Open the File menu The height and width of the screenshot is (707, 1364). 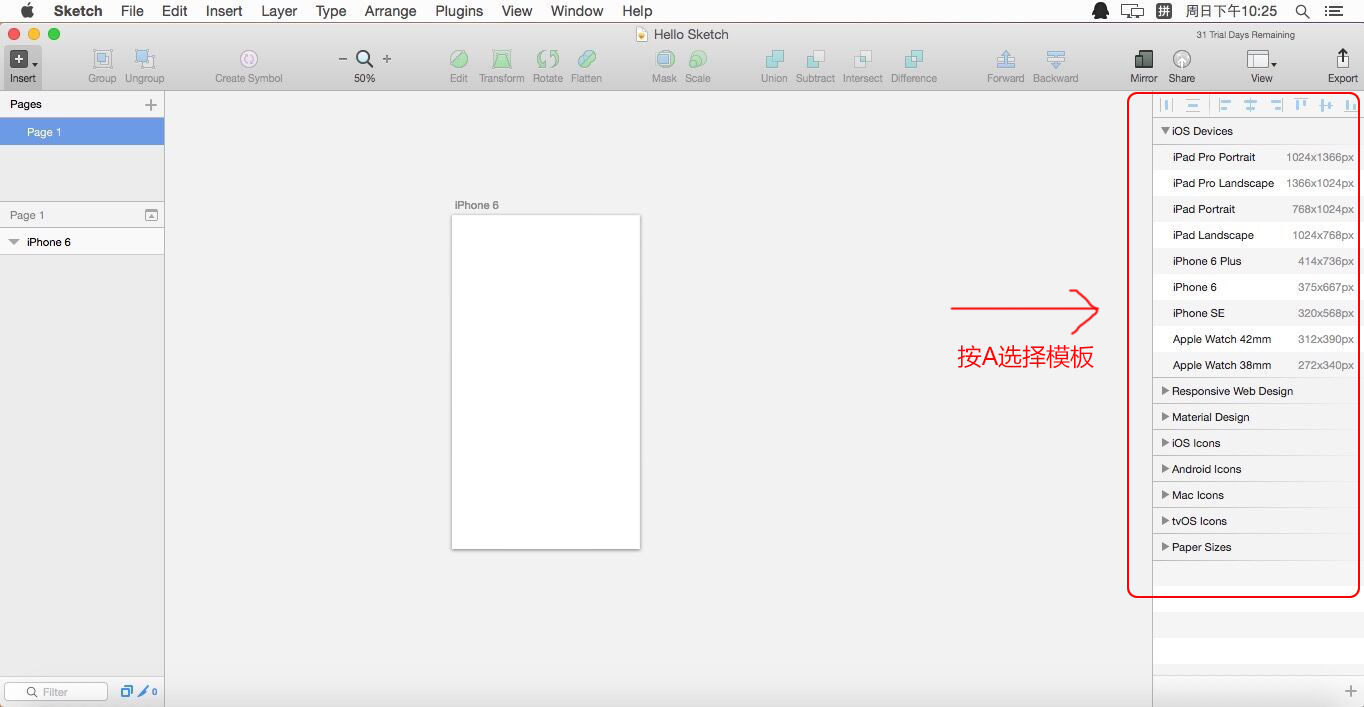[x=132, y=11]
